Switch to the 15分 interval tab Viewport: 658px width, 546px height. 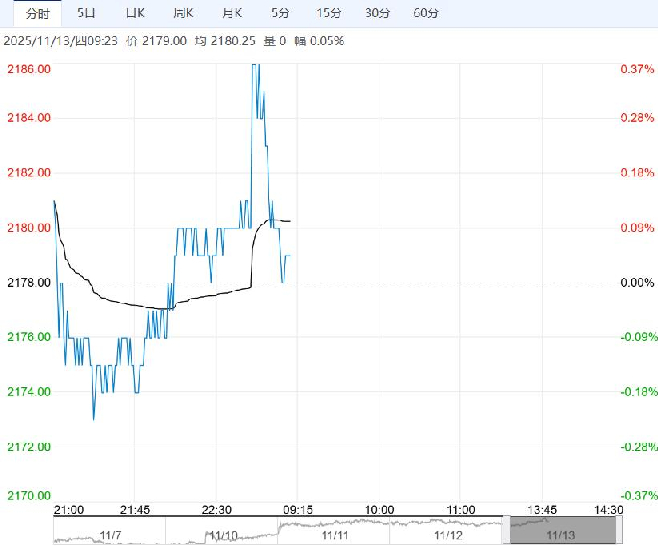(x=328, y=13)
